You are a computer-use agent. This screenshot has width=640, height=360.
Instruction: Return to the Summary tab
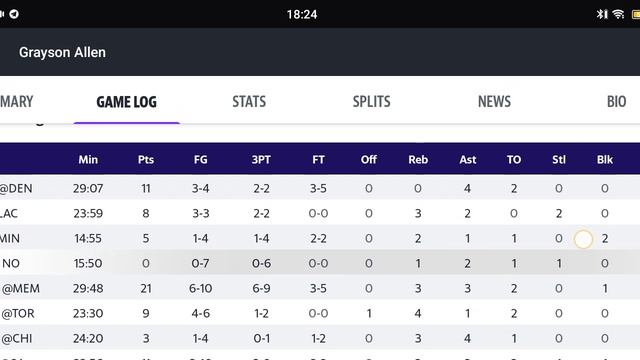coord(16,101)
